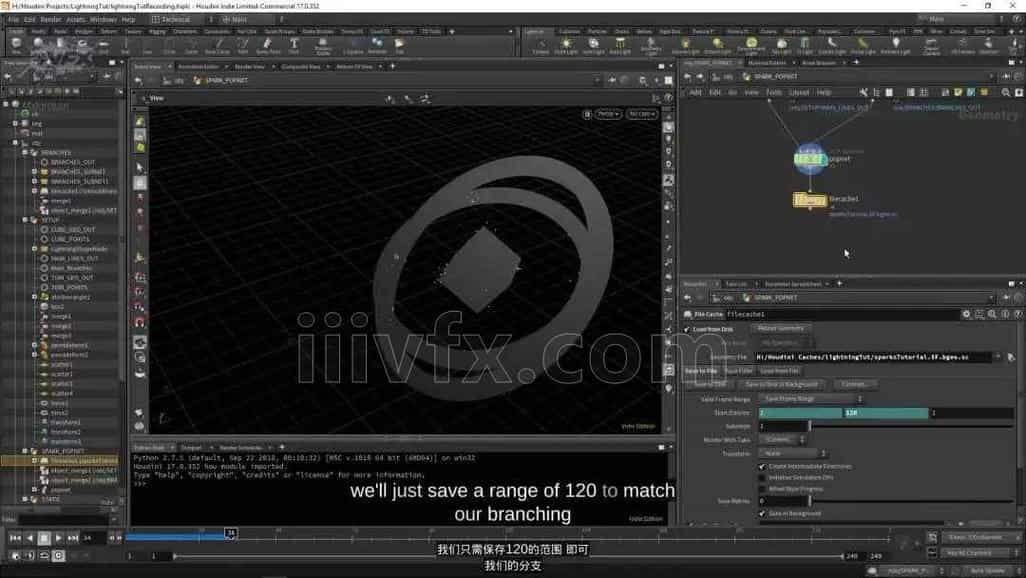Select the Sphere shelf tool
Image resolution: width=1026 pixels, height=578 pixels.
point(38,45)
